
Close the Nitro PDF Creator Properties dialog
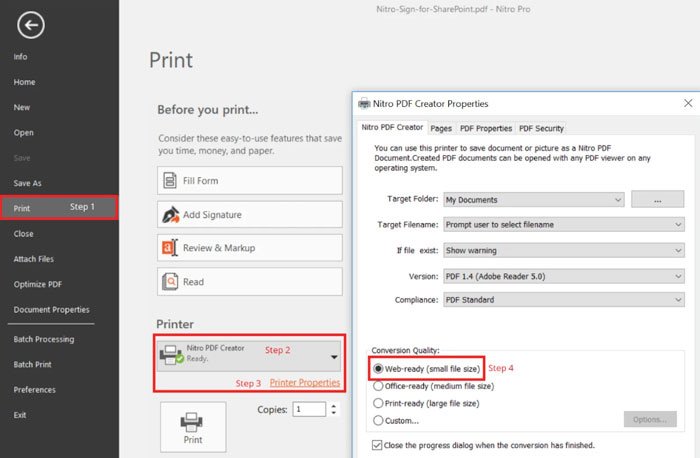click(688, 104)
